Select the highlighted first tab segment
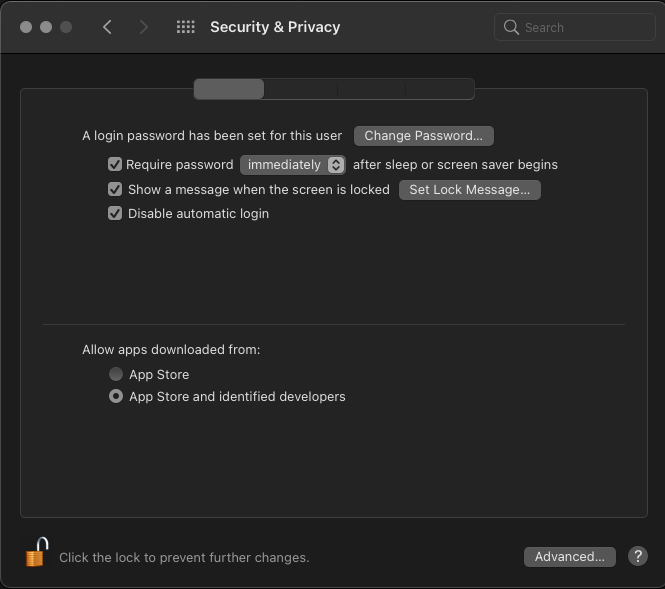The width and height of the screenshot is (665, 589). pos(229,89)
